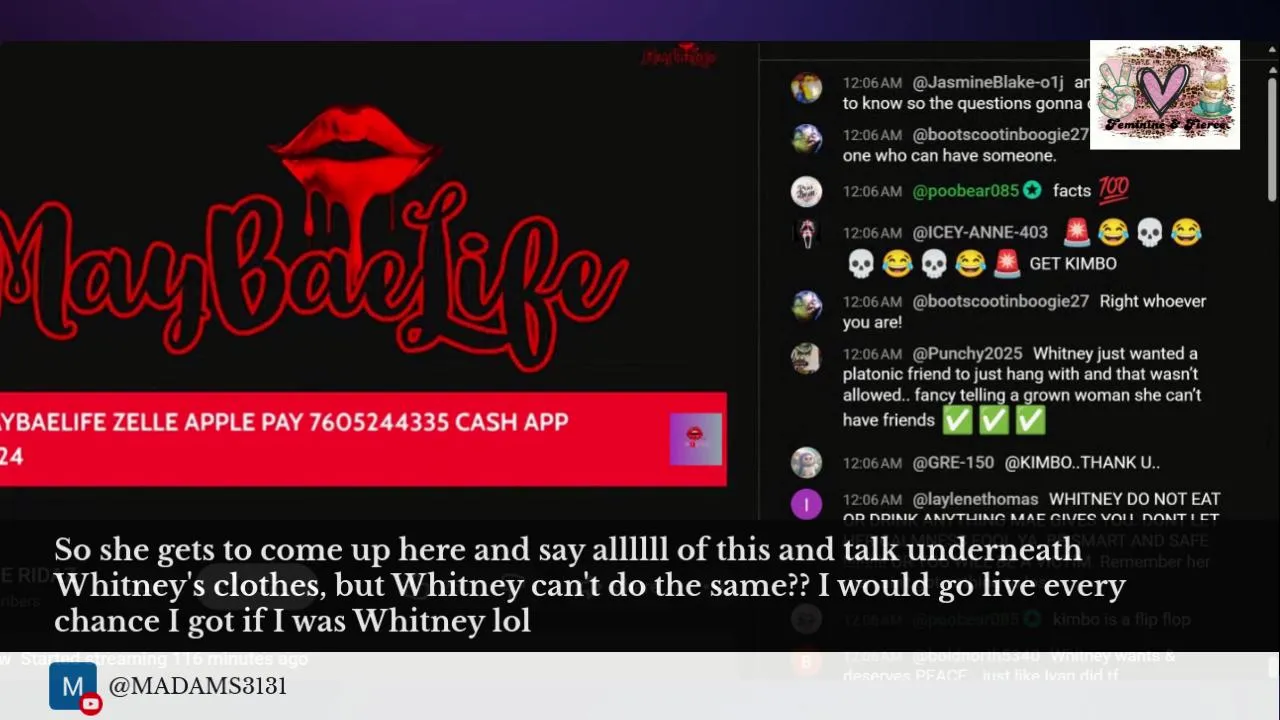Click GRE-150's profile avatar
This screenshot has width=1280, height=720.
(x=806, y=463)
